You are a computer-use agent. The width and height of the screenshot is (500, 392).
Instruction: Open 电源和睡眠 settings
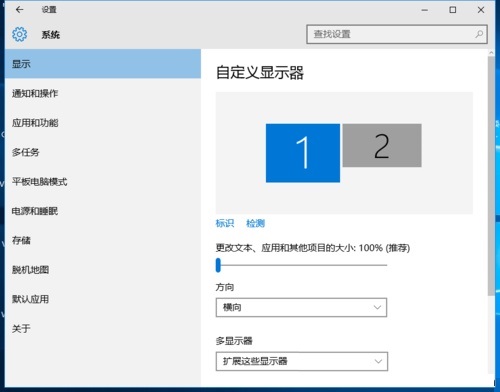(103, 211)
